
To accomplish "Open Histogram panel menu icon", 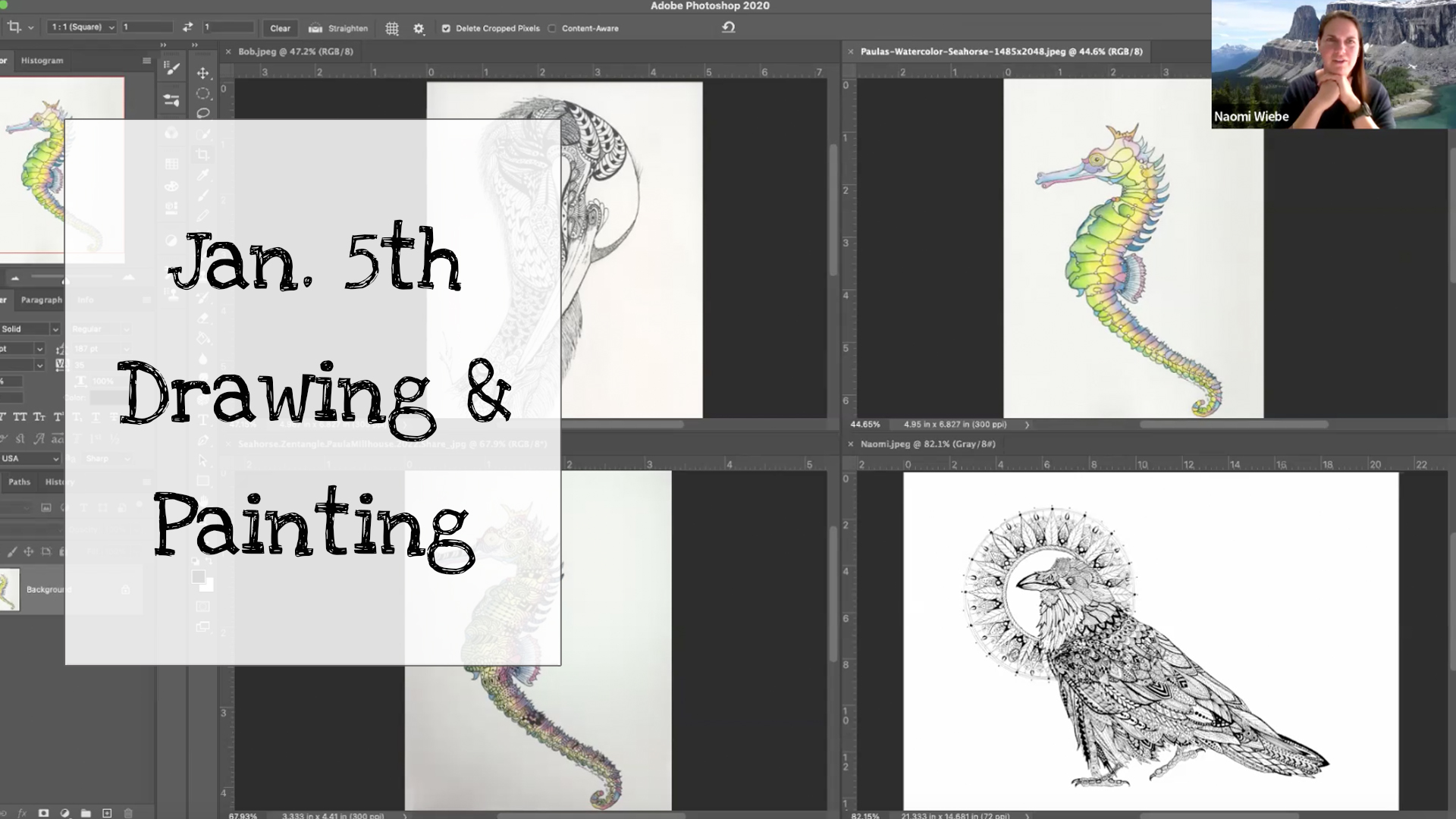I will [146, 61].
